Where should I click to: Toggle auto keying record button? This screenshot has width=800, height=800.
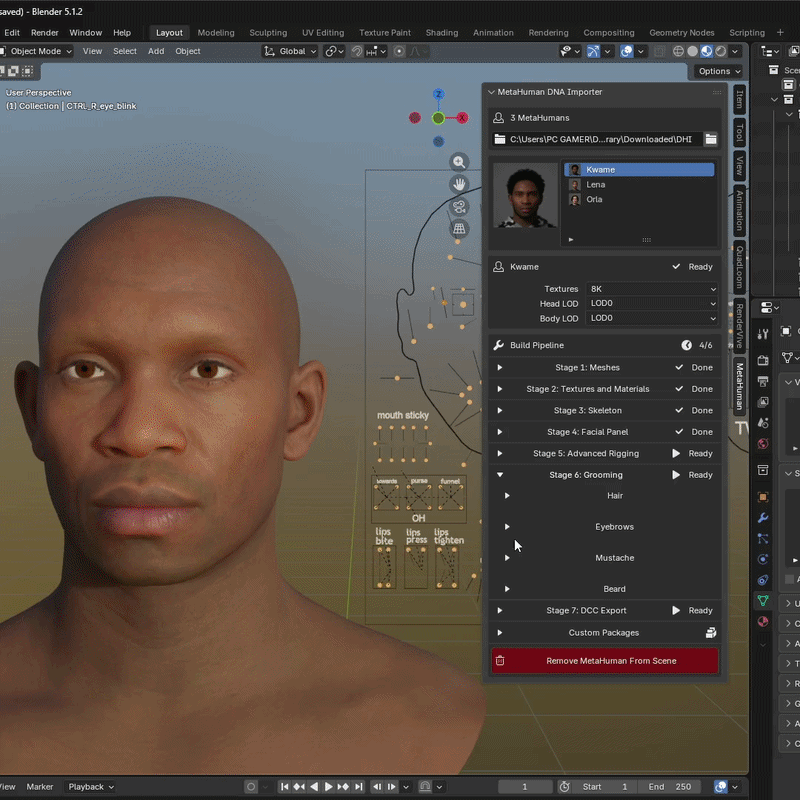pos(251,787)
